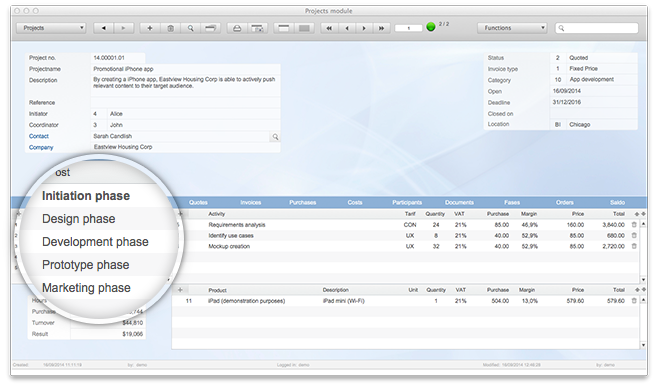This screenshot has width=660, height=384.
Task: Open the Orders tab
Action: tap(564, 203)
